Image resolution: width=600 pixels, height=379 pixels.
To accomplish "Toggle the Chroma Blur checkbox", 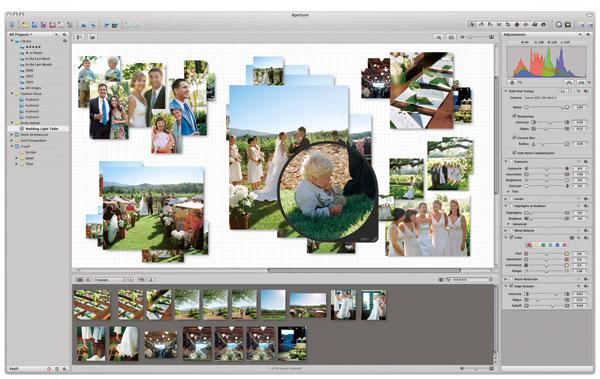I will click(x=514, y=137).
